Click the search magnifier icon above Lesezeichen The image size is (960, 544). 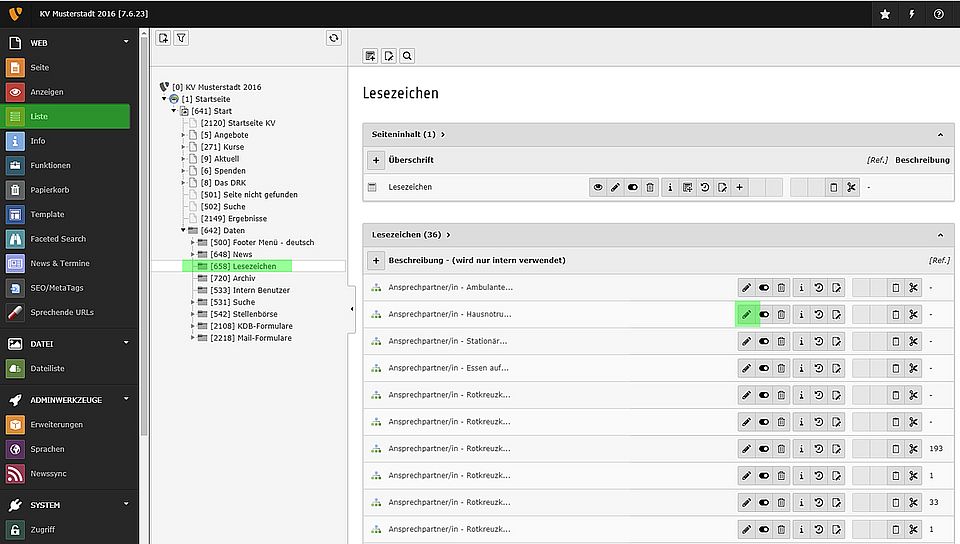click(407, 56)
